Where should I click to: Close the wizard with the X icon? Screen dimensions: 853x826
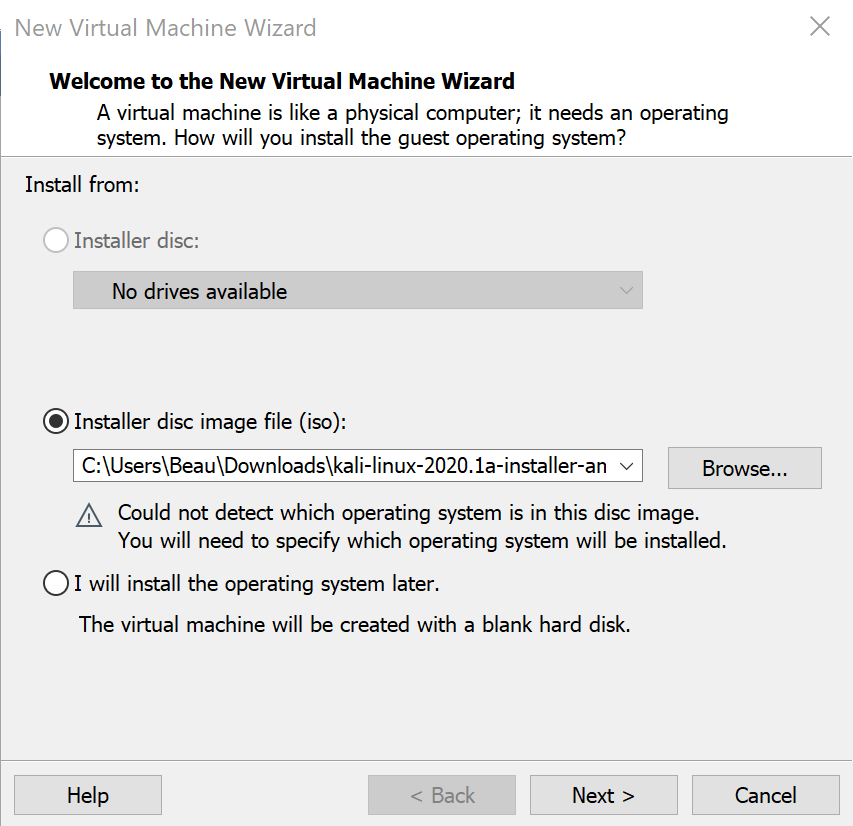tap(820, 27)
